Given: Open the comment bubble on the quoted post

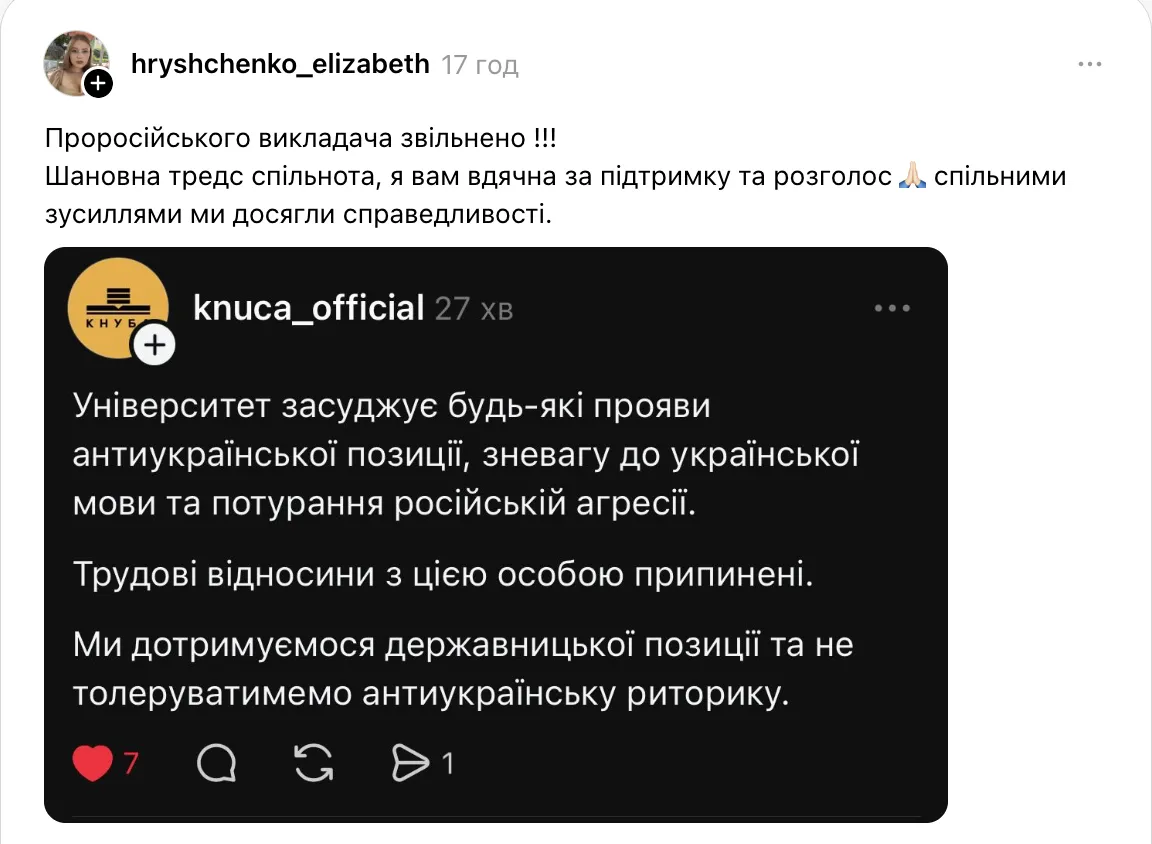Looking at the screenshot, I should click(216, 761).
